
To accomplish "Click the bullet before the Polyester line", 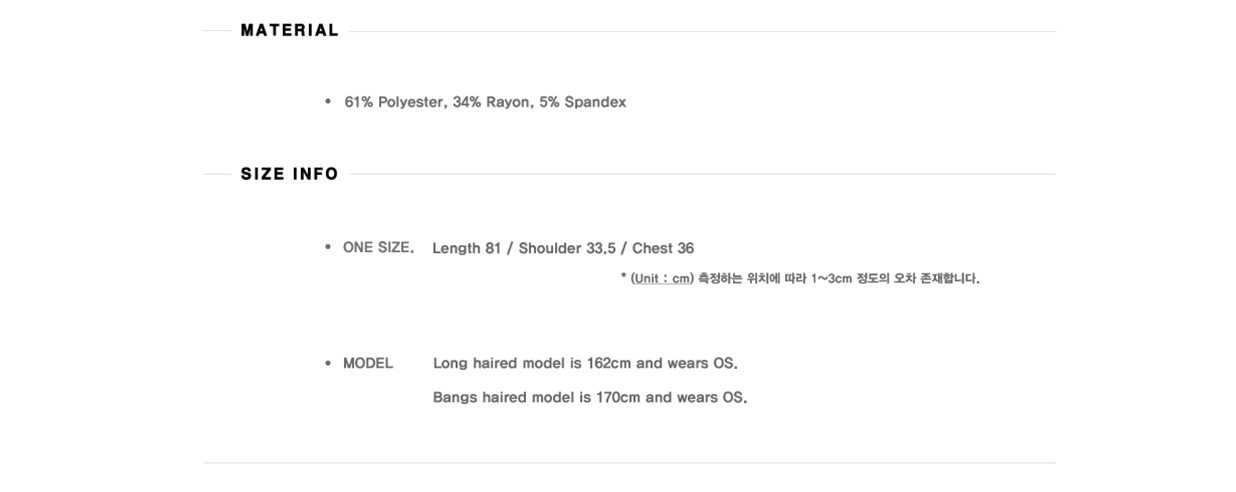I will 327,102.
